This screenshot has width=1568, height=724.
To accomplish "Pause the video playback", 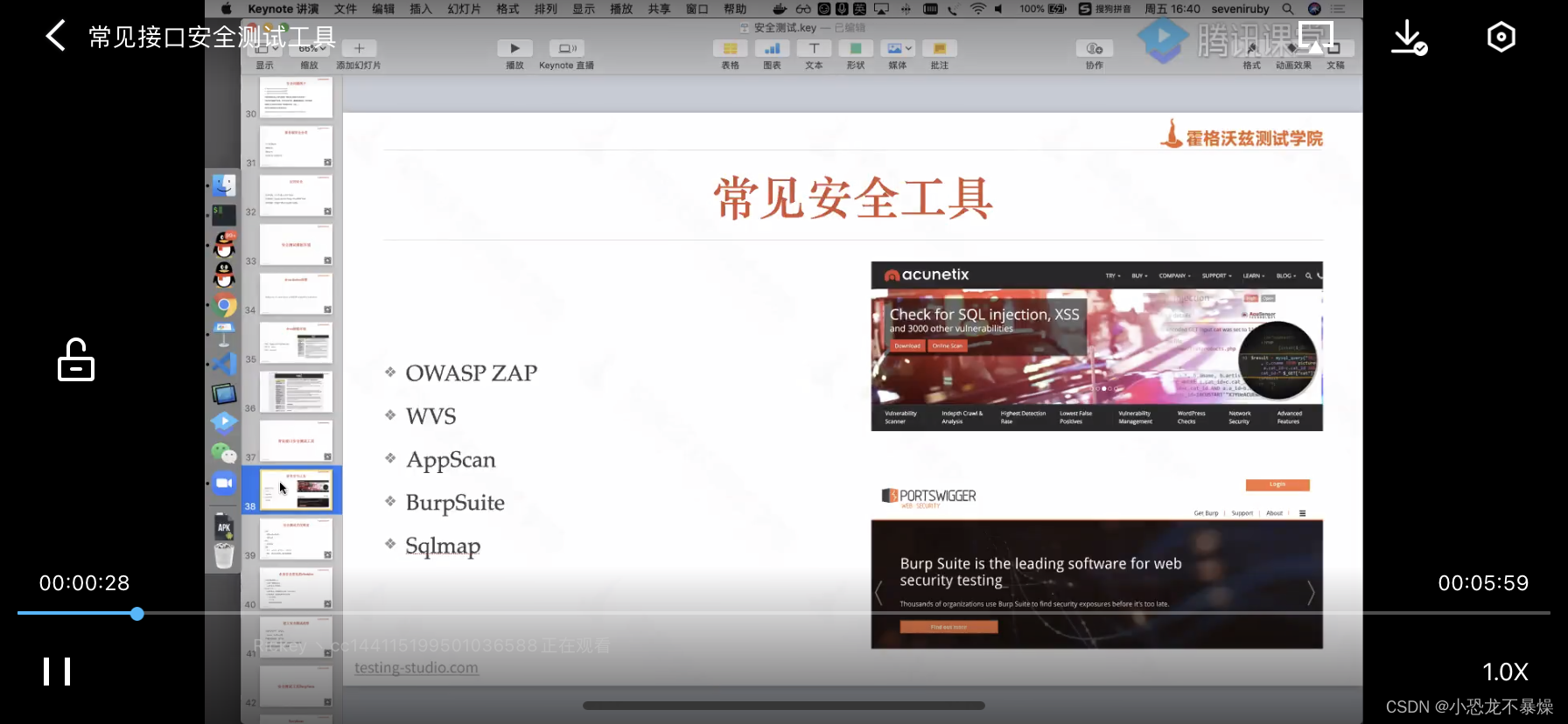I will pos(57,672).
